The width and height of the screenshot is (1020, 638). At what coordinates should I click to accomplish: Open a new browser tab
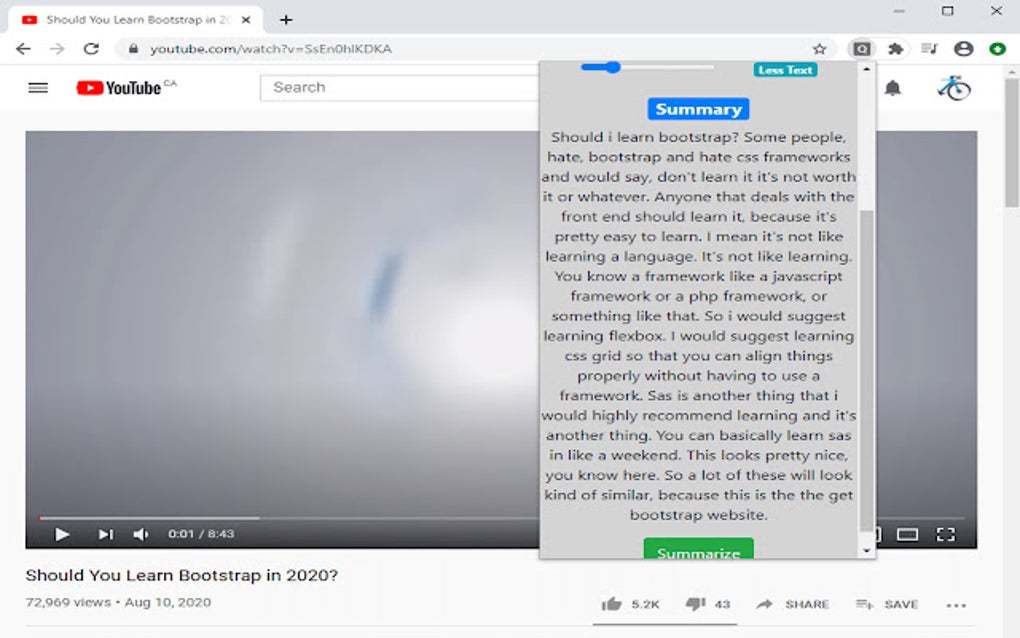click(x=287, y=19)
